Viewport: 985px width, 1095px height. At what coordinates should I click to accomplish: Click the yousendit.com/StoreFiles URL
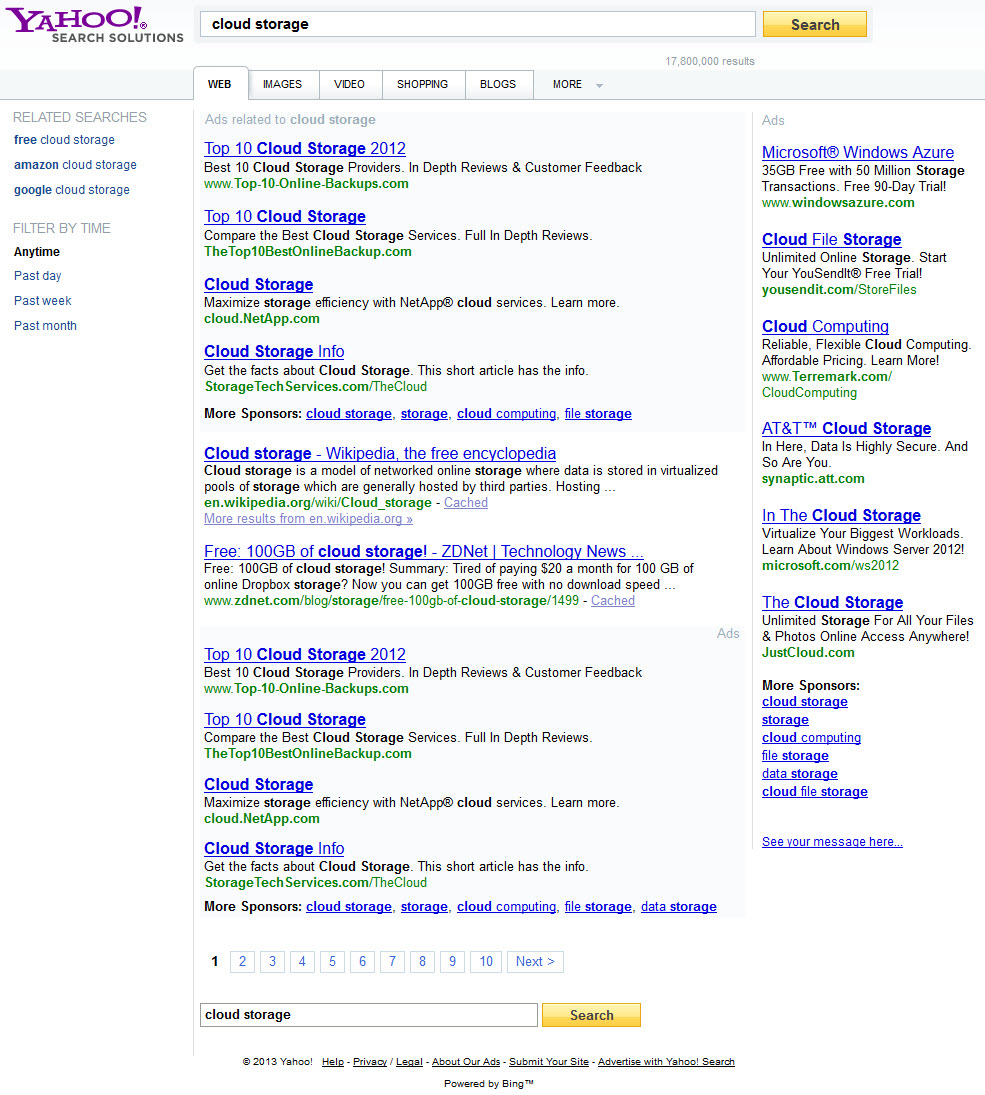[x=839, y=290]
